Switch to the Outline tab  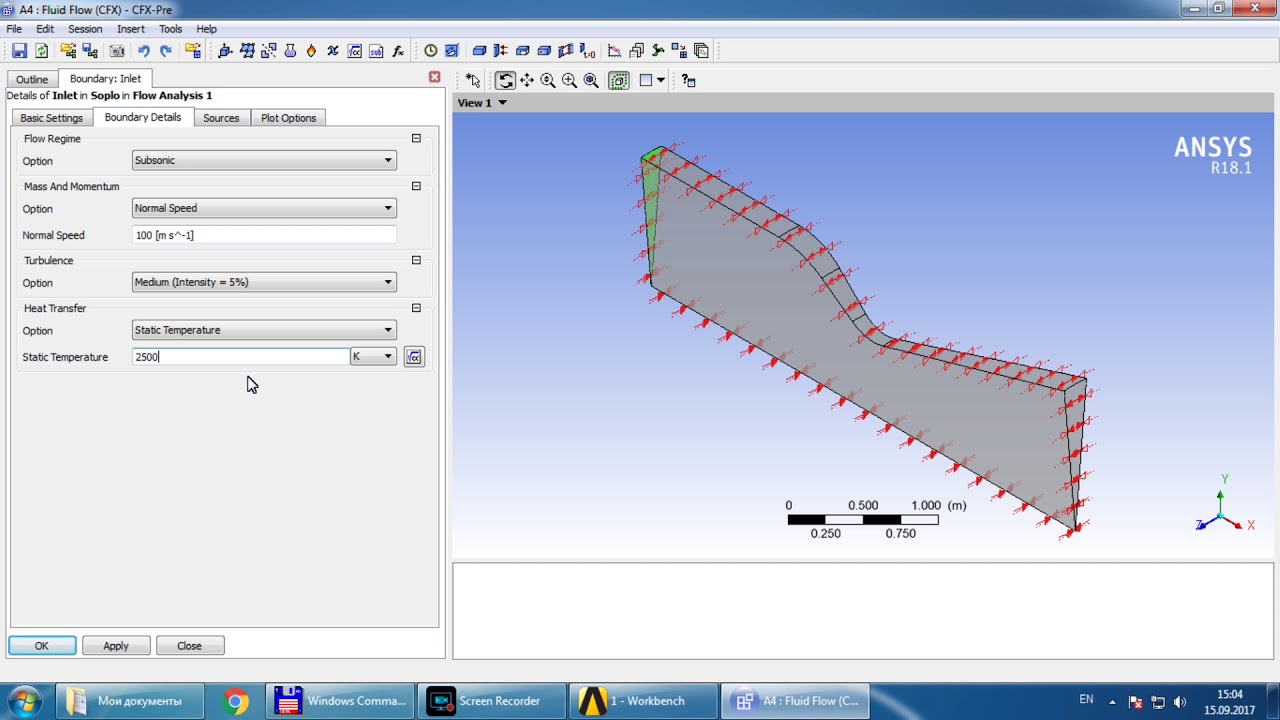point(32,79)
